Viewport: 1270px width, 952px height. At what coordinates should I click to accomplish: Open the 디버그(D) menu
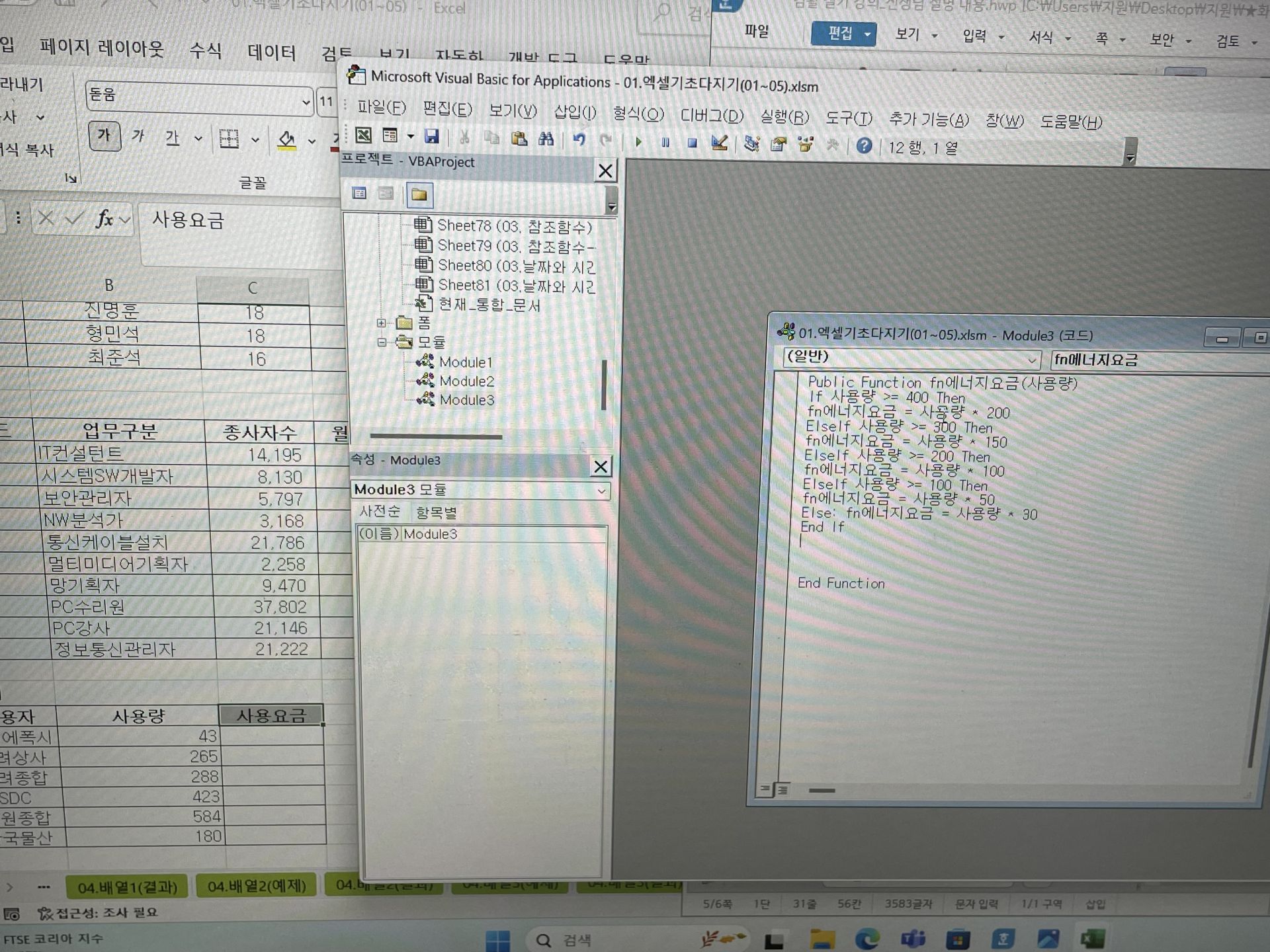tap(712, 116)
